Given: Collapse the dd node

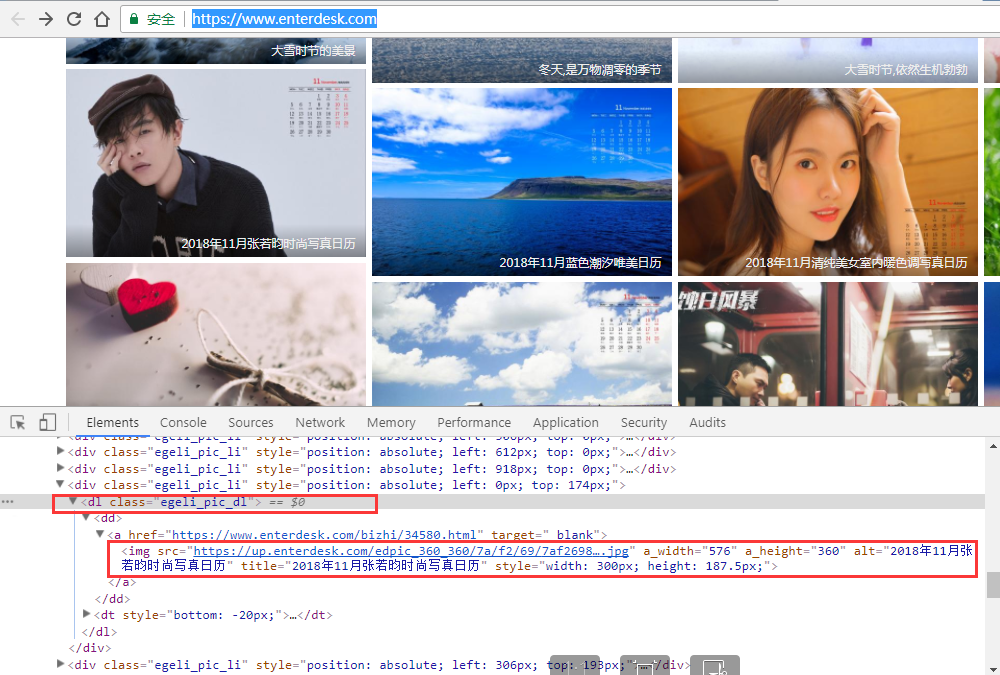Looking at the screenshot, I should (x=86, y=517).
